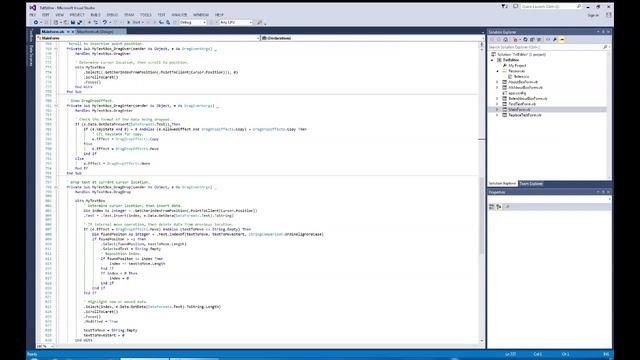Collapse the Resources folder node
The height and width of the screenshot is (360, 640).
click(497, 71)
